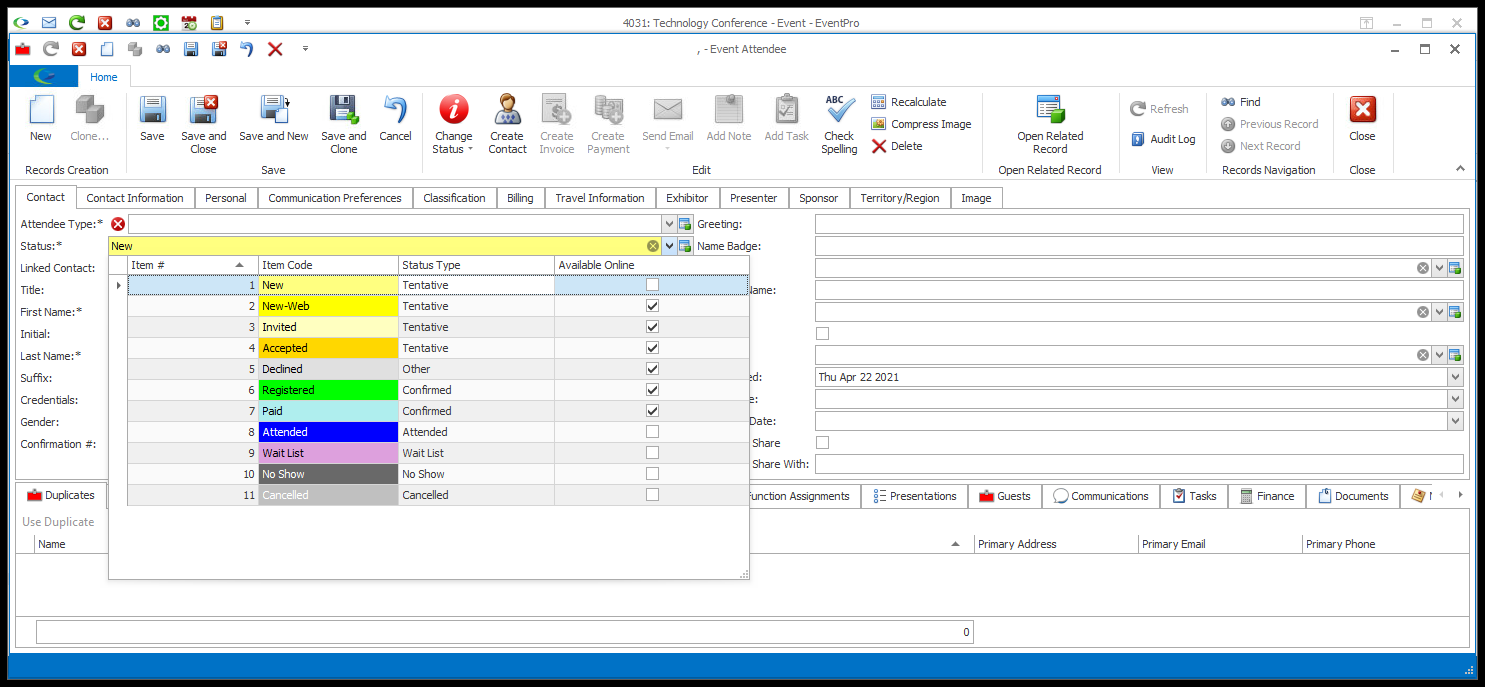The height and width of the screenshot is (687, 1485).
Task: Select the Home ribbon tab
Action: click(x=104, y=77)
